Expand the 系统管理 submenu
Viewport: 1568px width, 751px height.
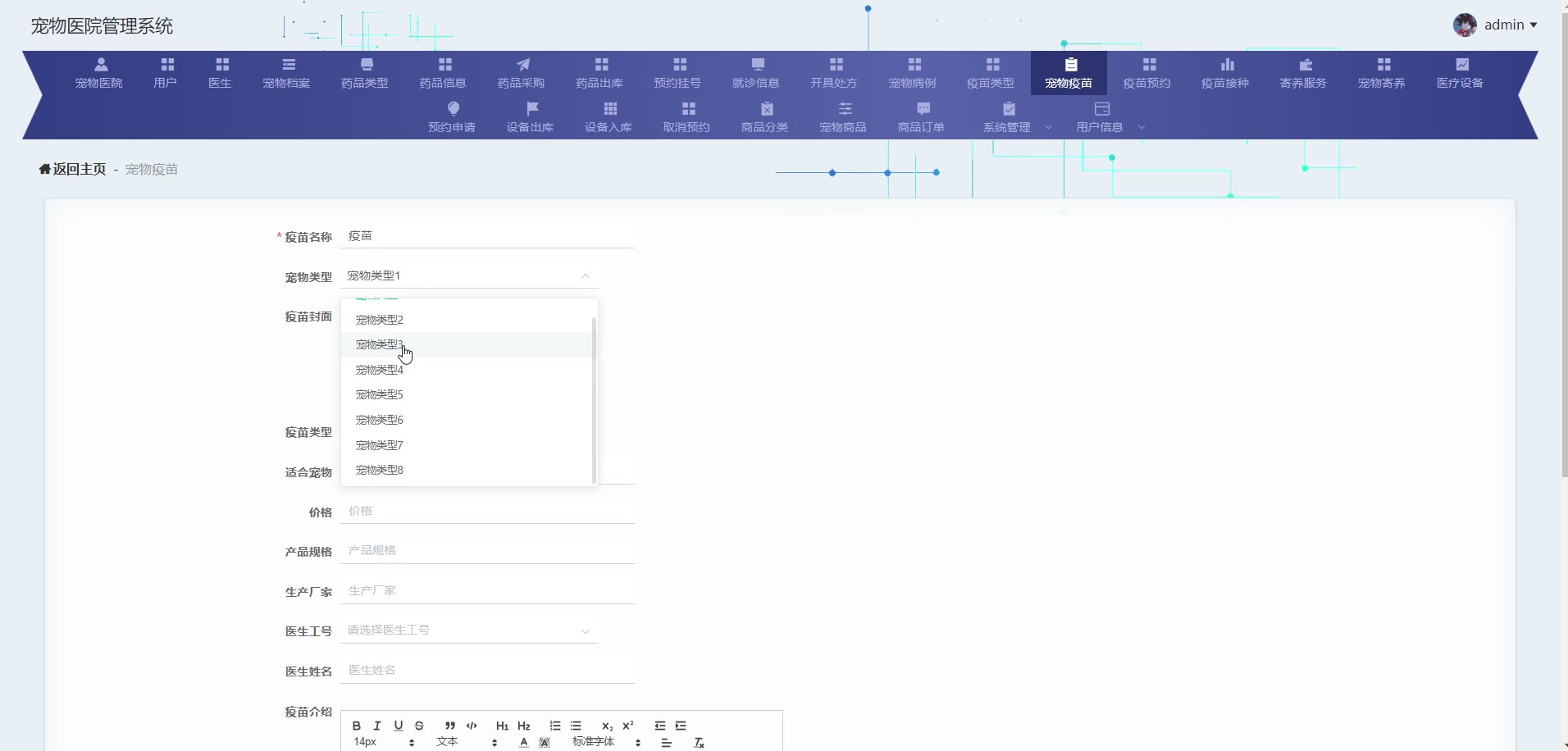coord(1017,117)
